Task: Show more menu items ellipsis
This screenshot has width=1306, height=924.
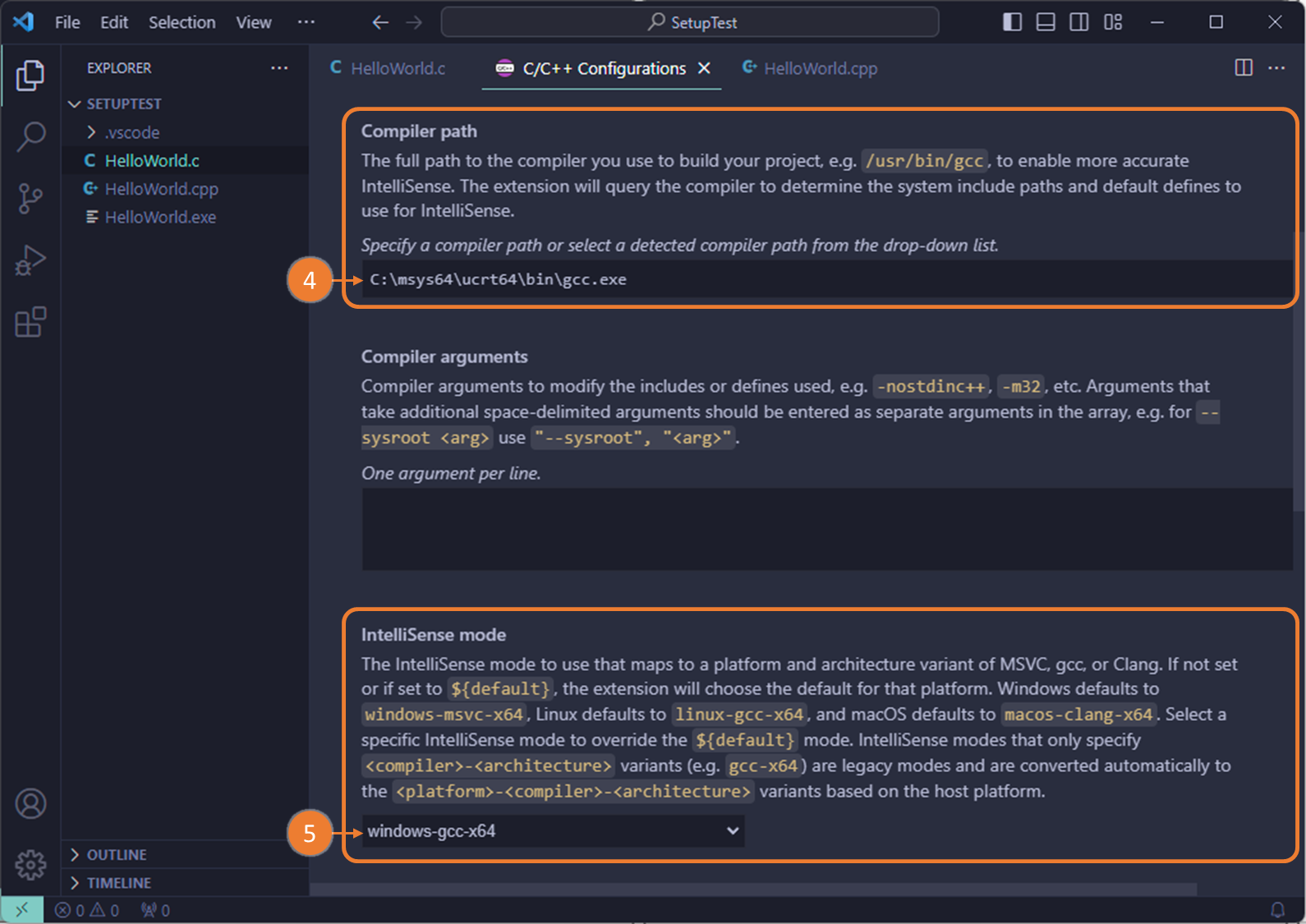Action: coord(306,22)
